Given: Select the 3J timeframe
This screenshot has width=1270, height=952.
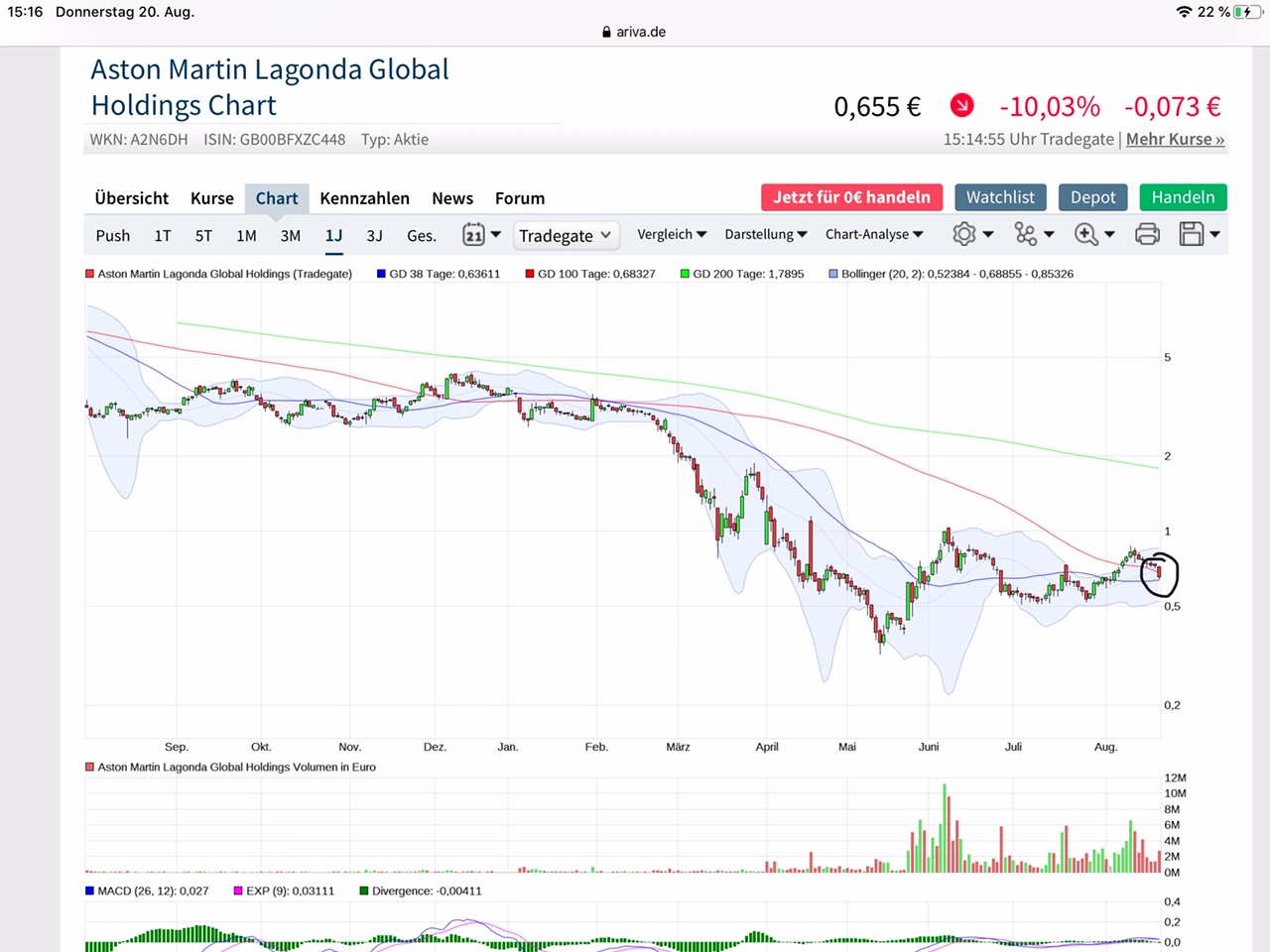Looking at the screenshot, I should pos(374,236).
